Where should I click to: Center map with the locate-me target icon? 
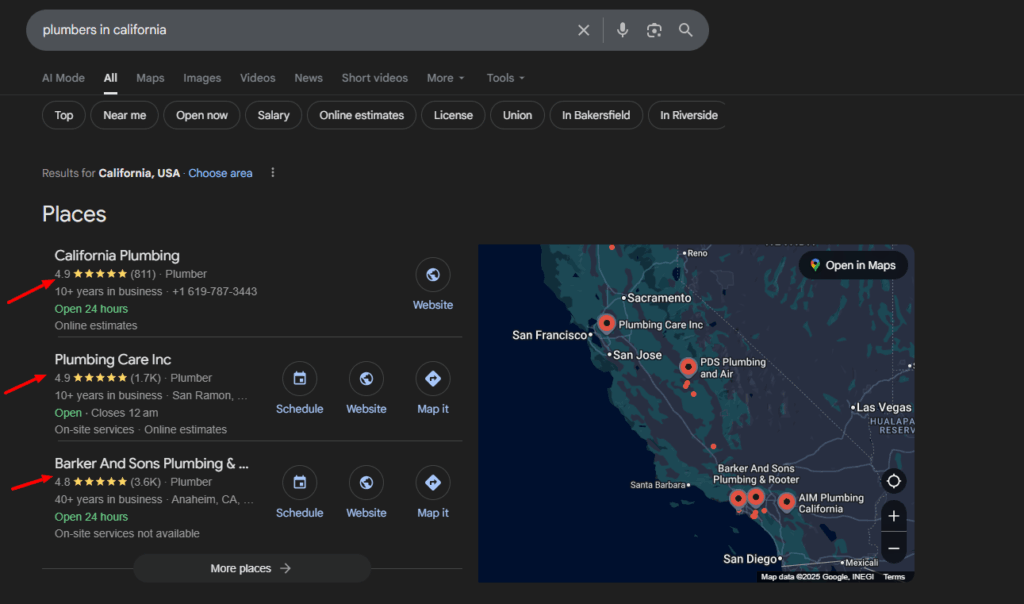tap(893, 481)
